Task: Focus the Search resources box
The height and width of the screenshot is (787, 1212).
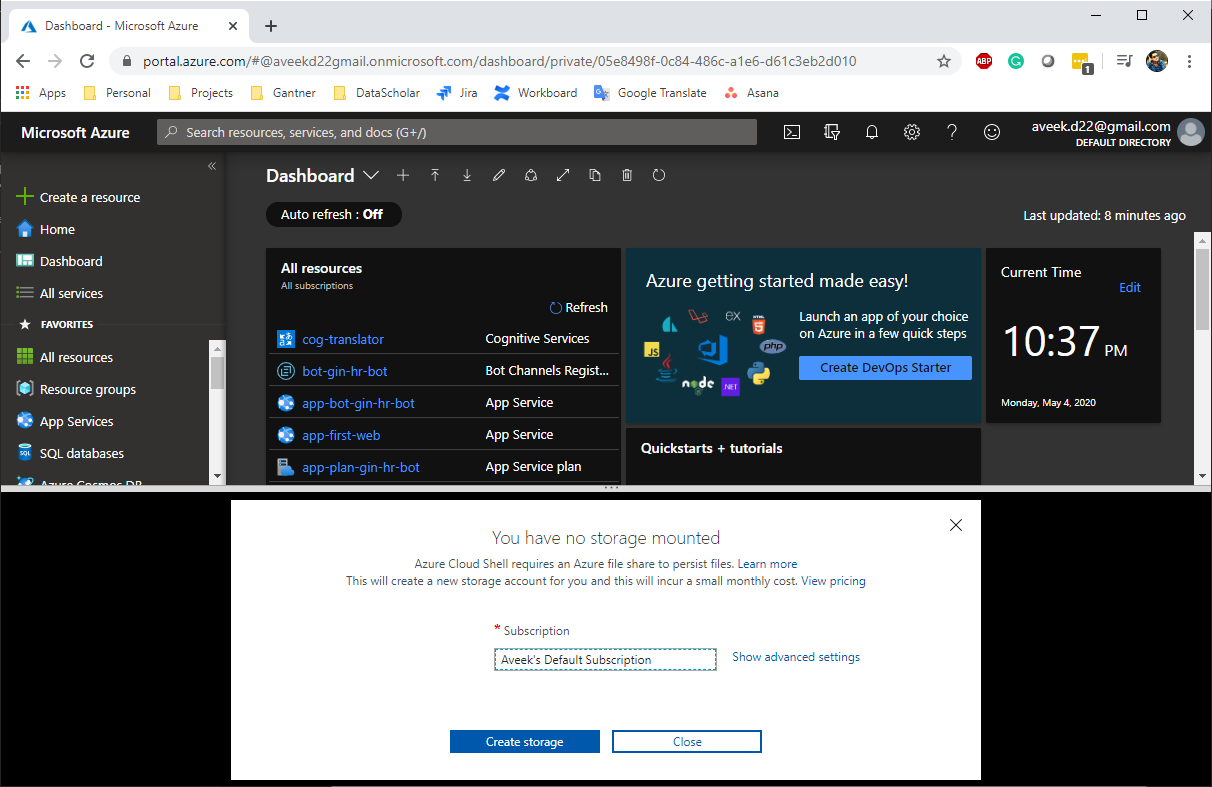Action: pyautogui.click(x=457, y=132)
